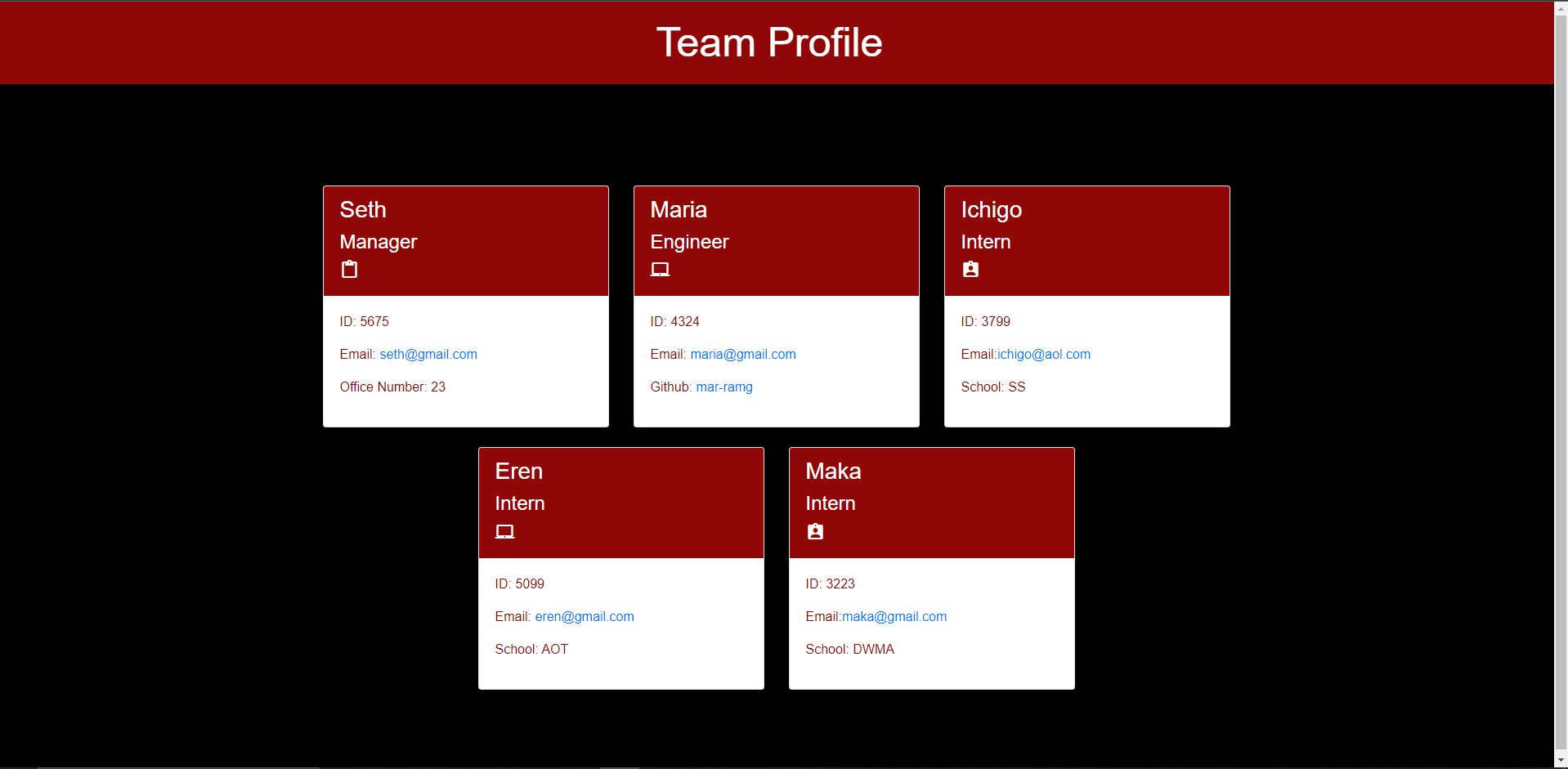The width and height of the screenshot is (1568, 769).
Task: Select Seth's Manager role label
Action: point(378,242)
